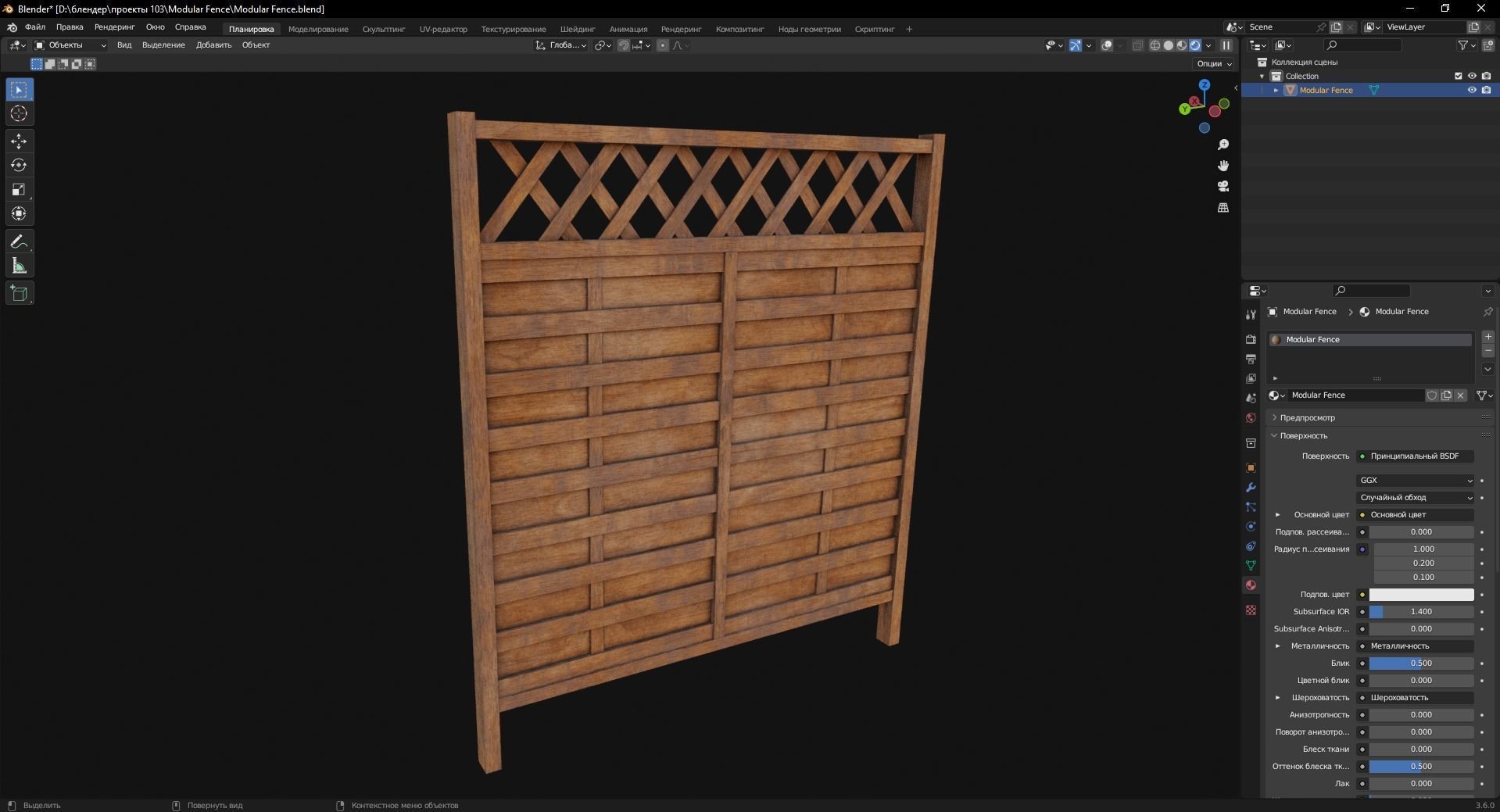Open the Добавить menu in viewport header

click(213, 45)
